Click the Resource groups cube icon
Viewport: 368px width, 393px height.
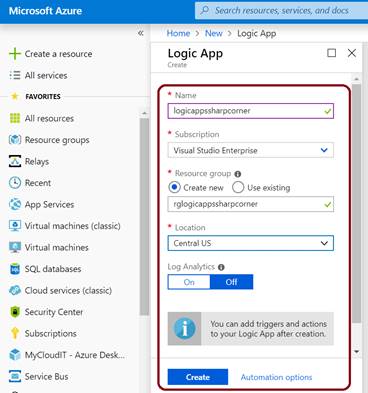click(15, 140)
